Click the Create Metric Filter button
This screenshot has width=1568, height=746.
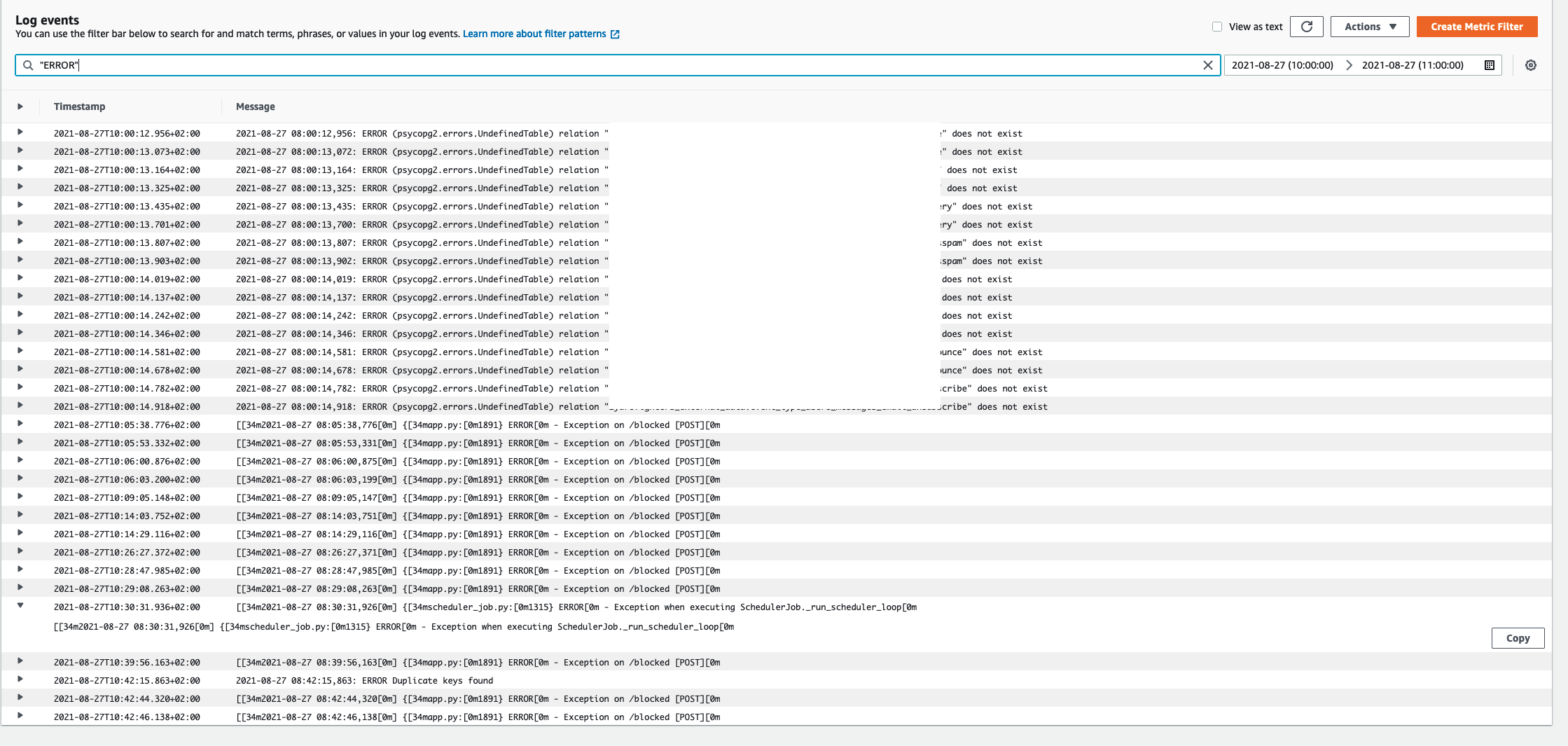(1476, 27)
